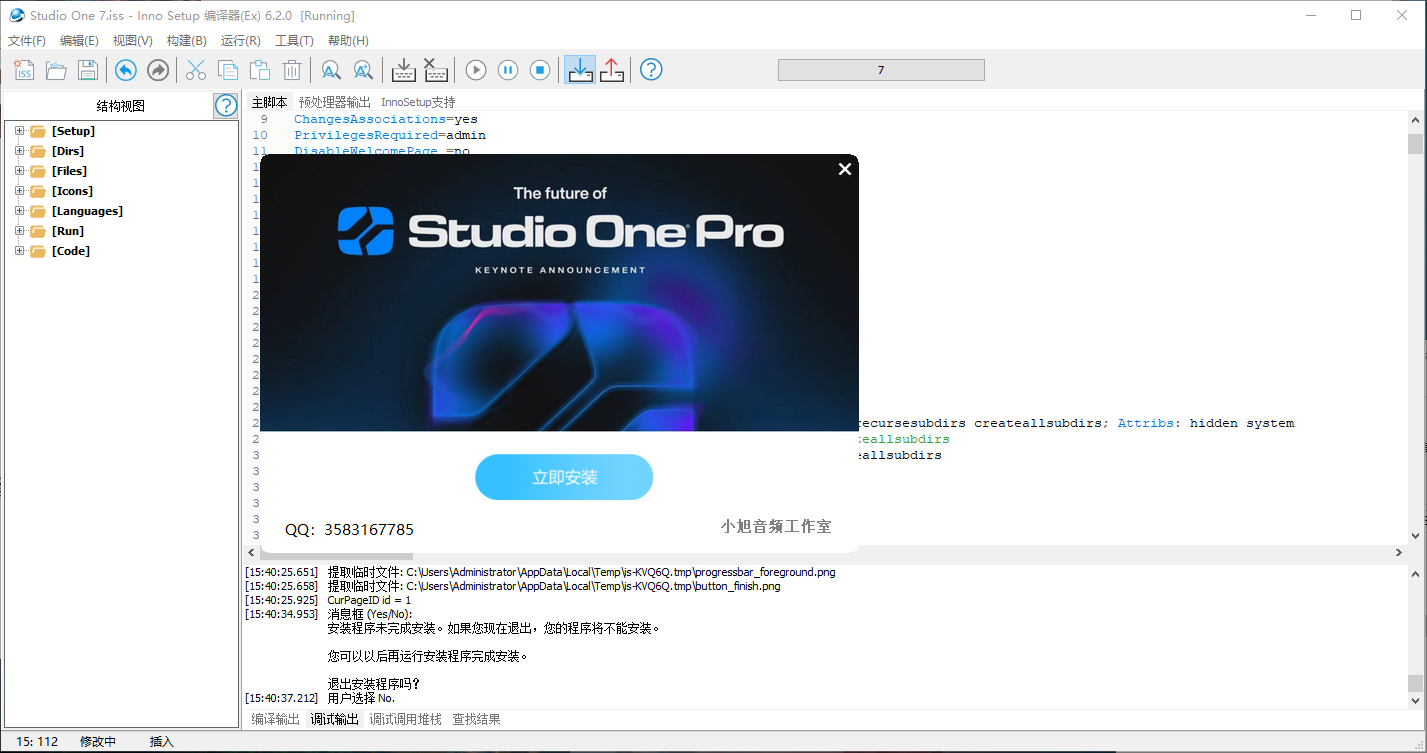The height and width of the screenshot is (753, 1427).
Task: Click the Paste icon
Action: [x=259, y=70]
